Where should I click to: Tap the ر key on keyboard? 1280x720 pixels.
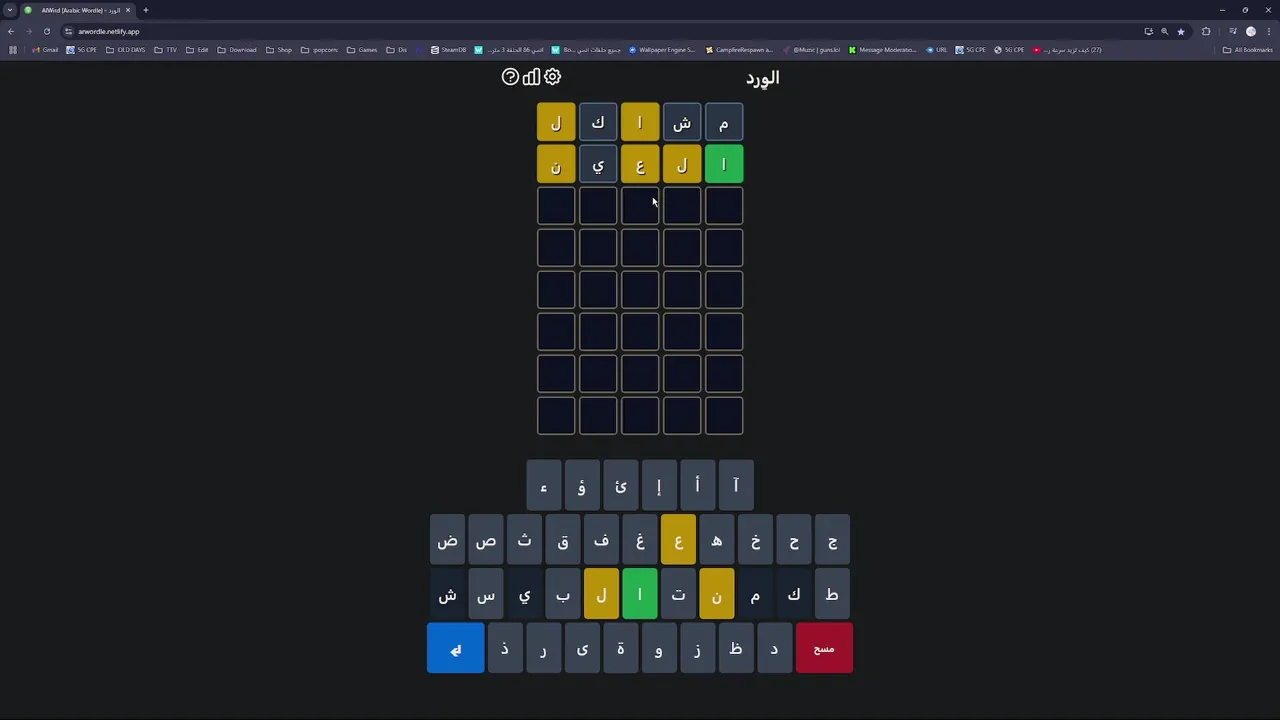point(543,649)
